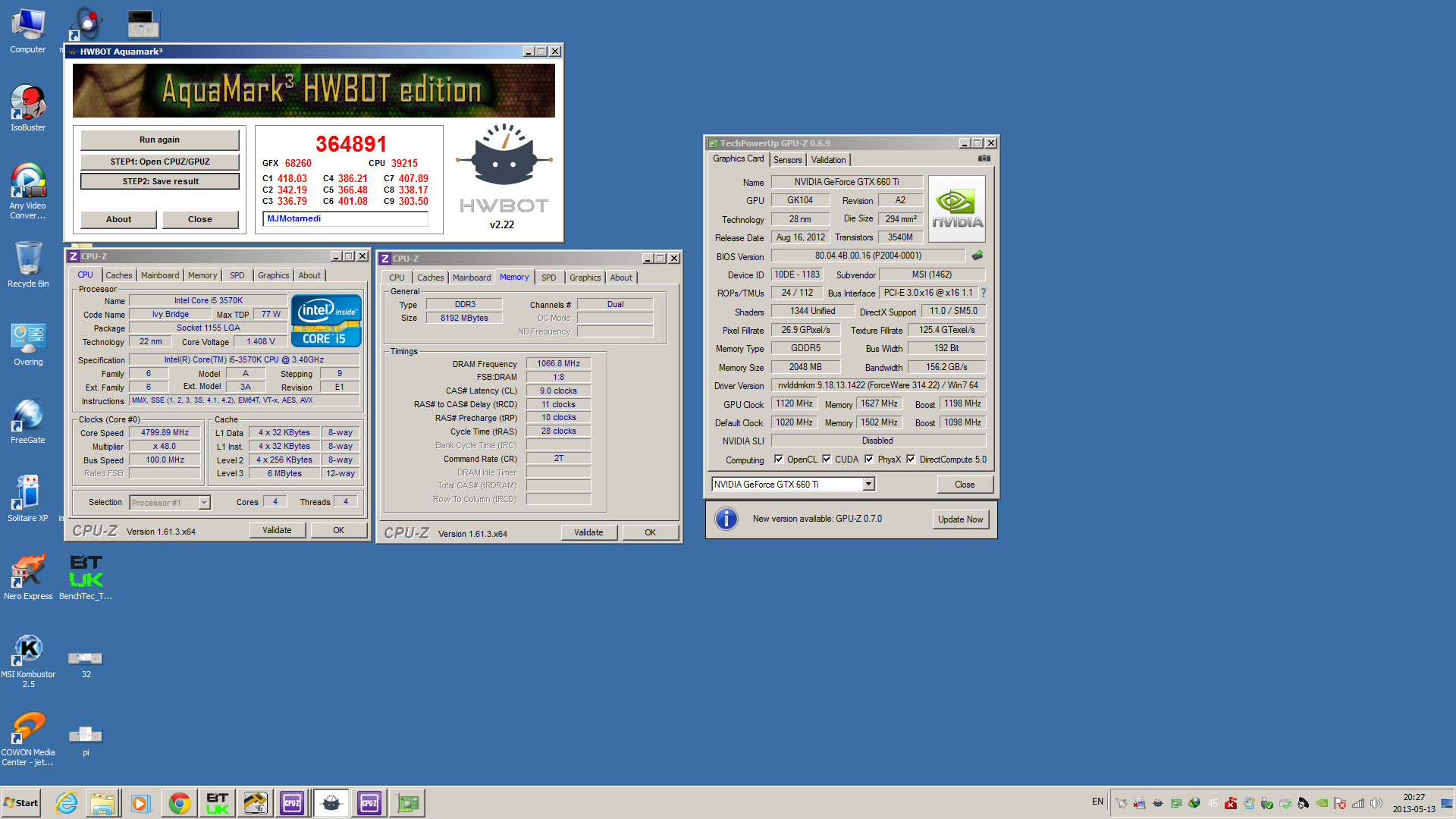Open the Solitaire XP desktop icon
1456x819 pixels.
pos(28,498)
